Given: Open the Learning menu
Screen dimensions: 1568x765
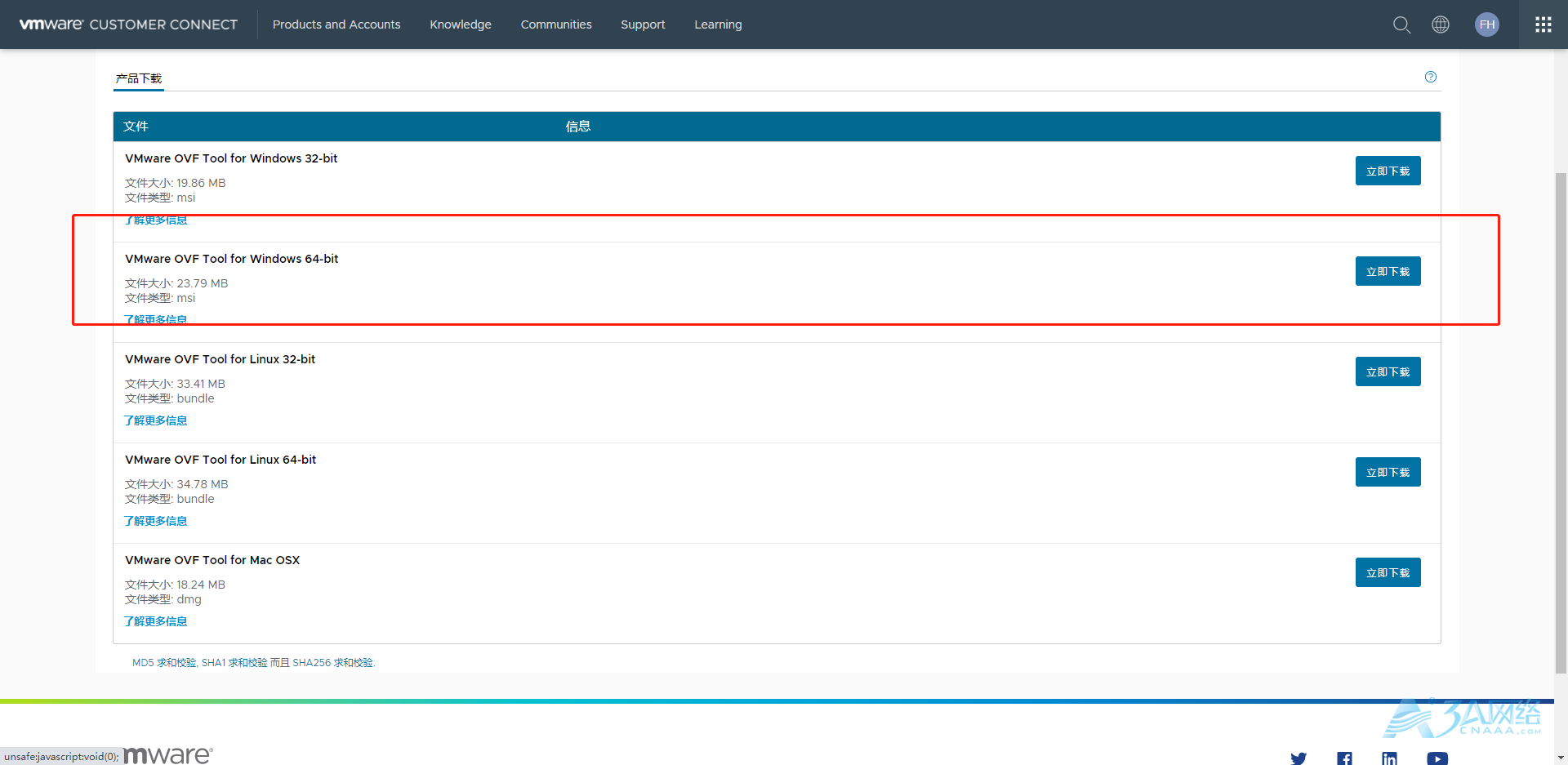Looking at the screenshot, I should pos(718,24).
